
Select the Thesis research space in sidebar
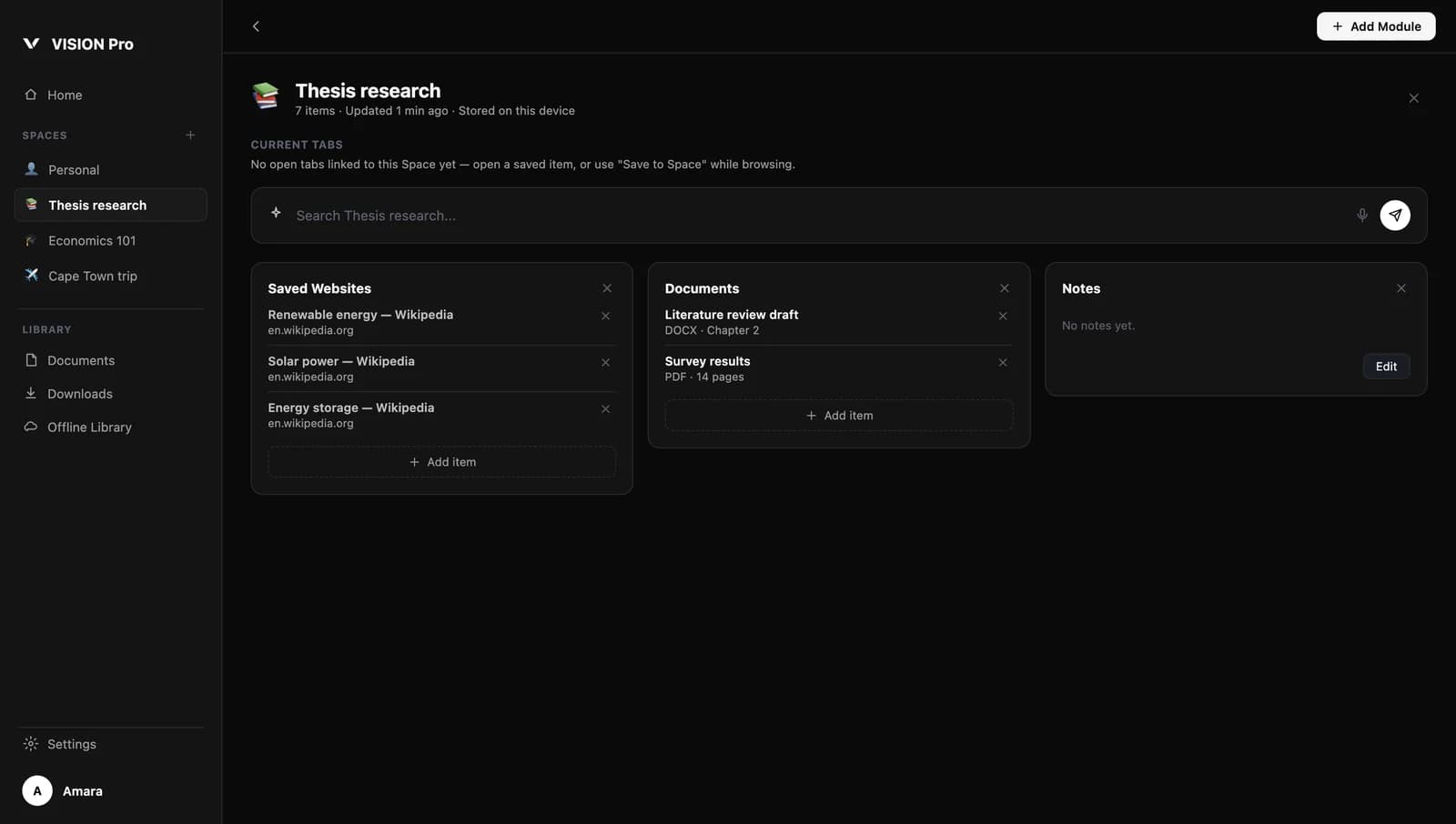coord(110,205)
